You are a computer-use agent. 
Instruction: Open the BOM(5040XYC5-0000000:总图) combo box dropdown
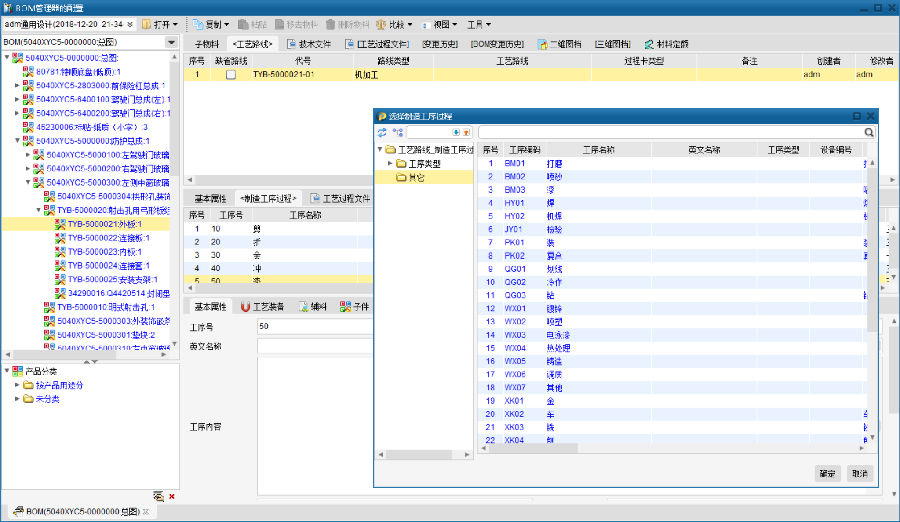pyautogui.click(x=171, y=42)
